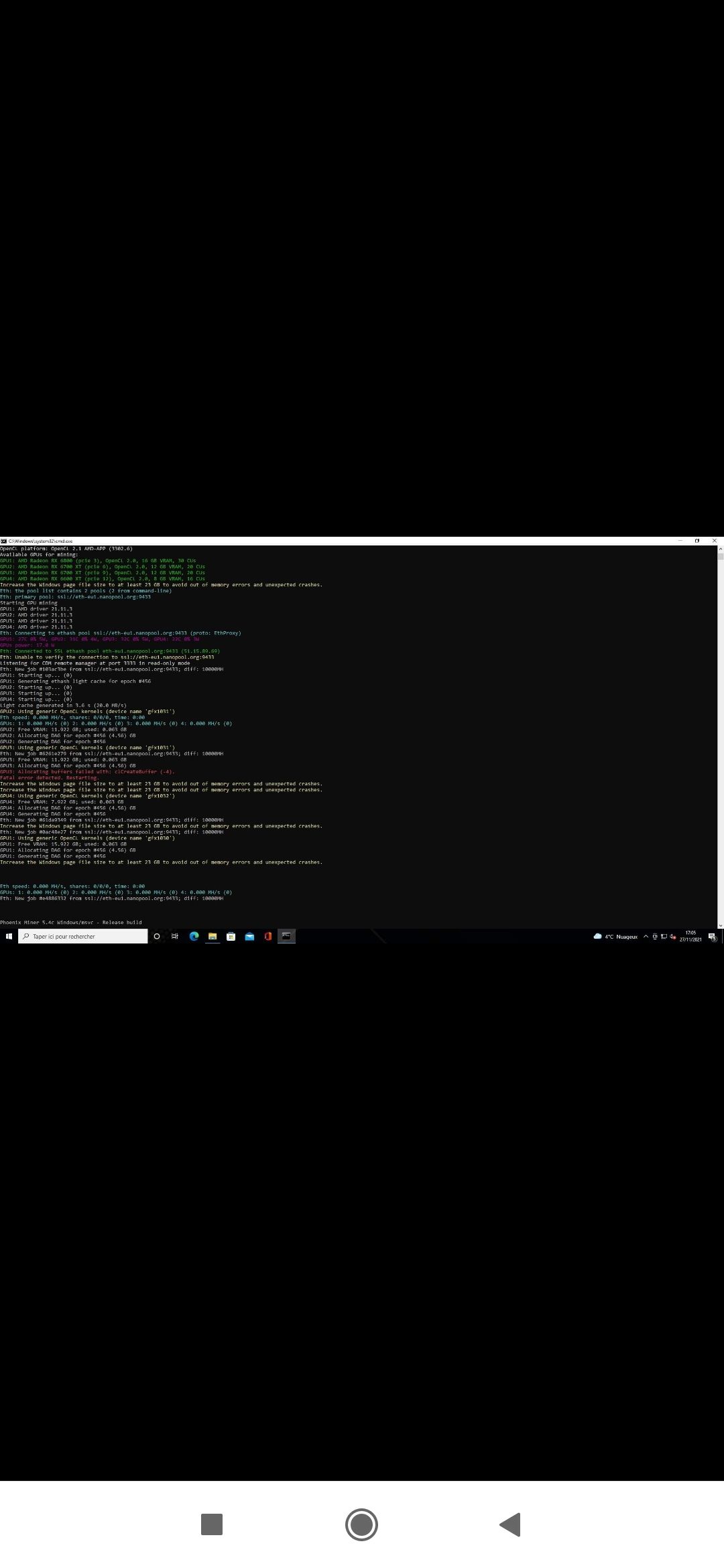The height and width of the screenshot is (1568, 724).
Task: Click the cmd.exe window system menu icon
Action: pyautogui.click(x=3, y=541)
